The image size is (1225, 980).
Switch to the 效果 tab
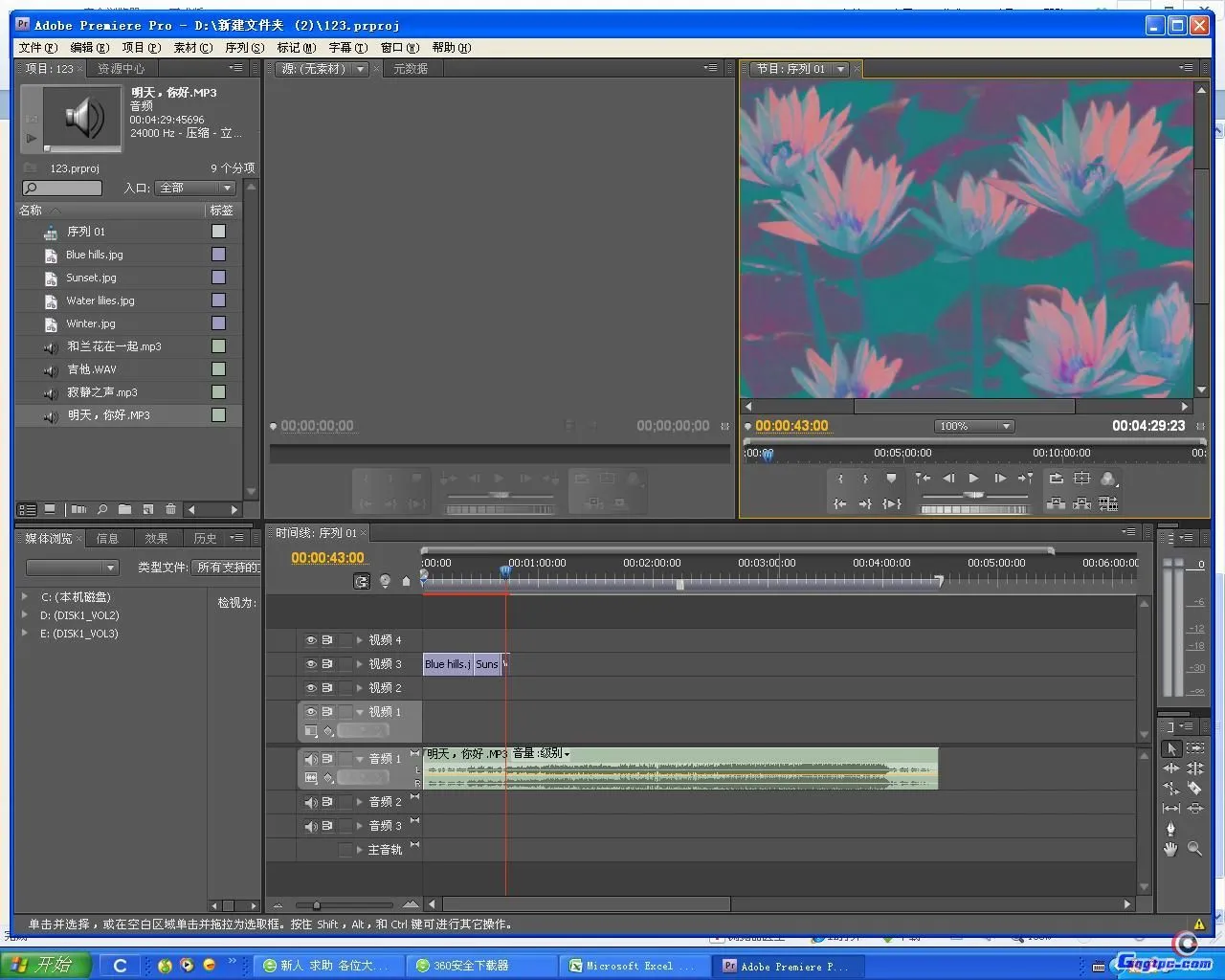(x=156, y=539)
